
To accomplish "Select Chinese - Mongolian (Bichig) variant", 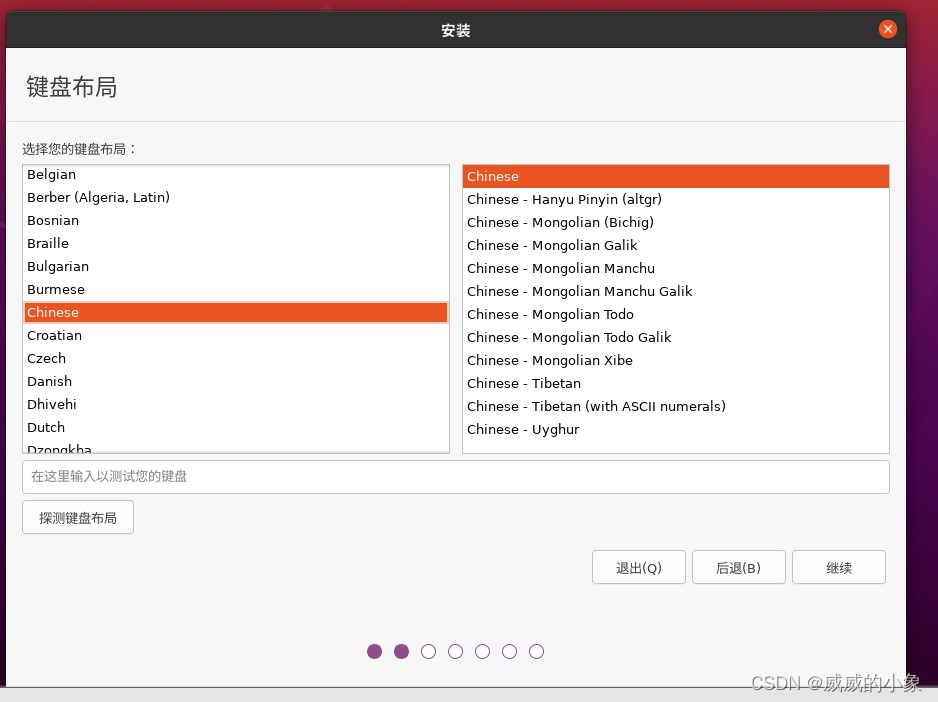I will [x=675, y=223].
